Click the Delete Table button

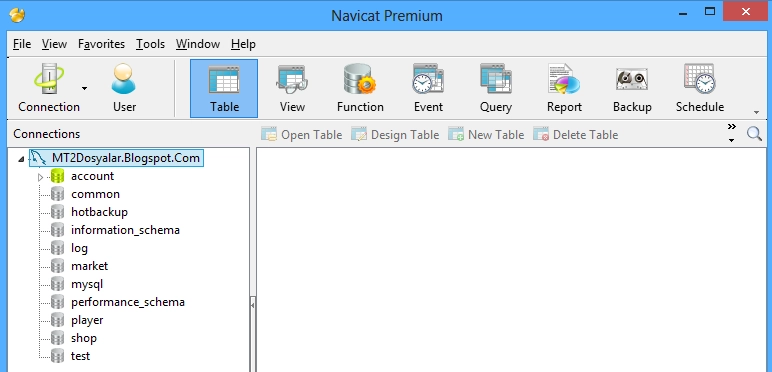click(576, 134)
